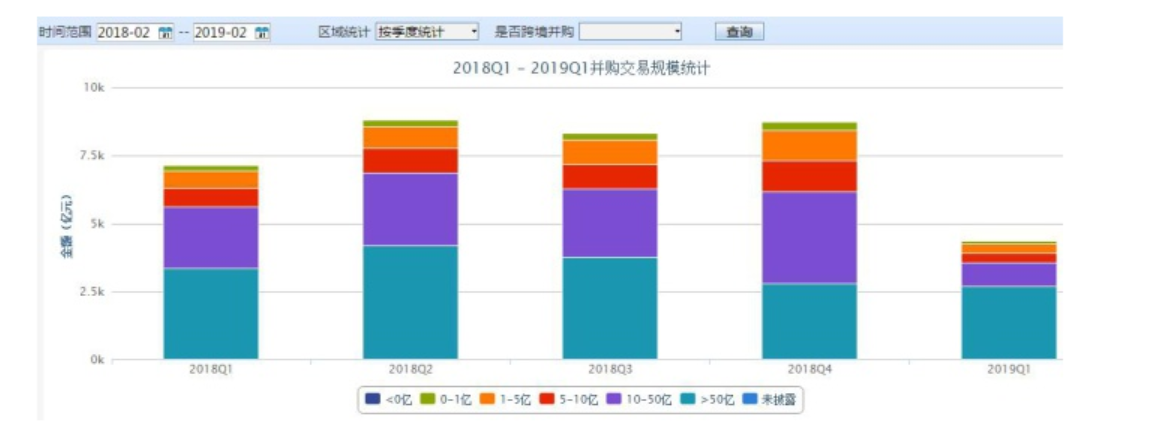Viewport: 1149px width, 435px height.
Task: Toggle the 5-10亿 legend item
Action: coord(572,399)
